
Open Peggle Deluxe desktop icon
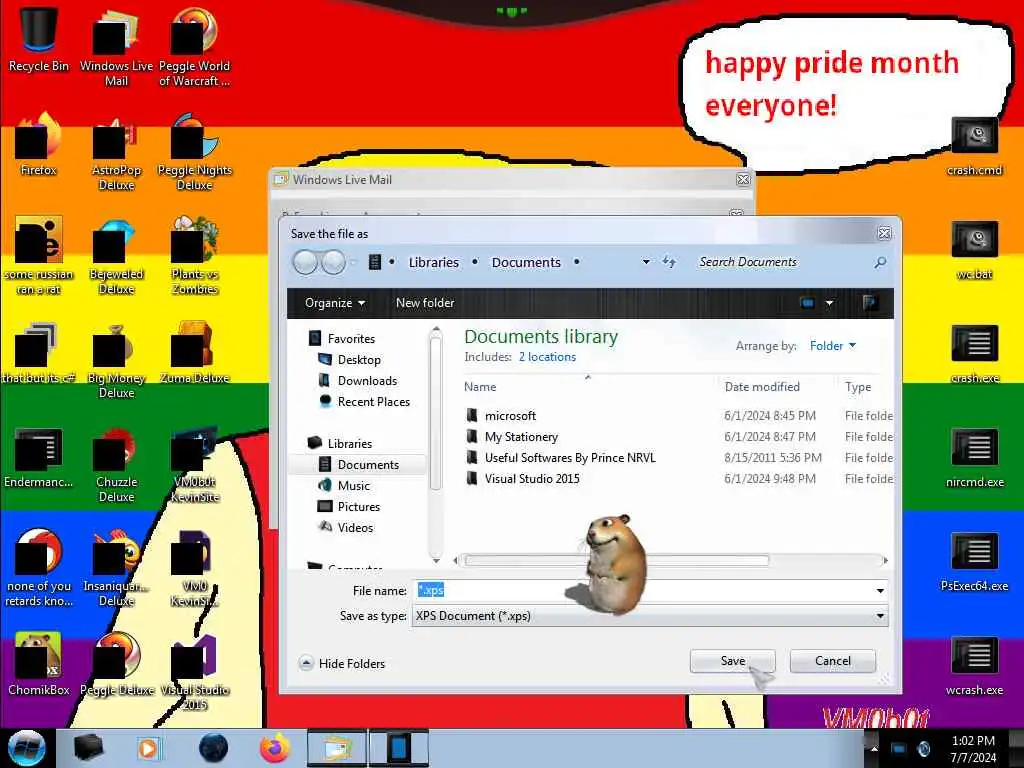pyautogui.click(x=116, y=664)
